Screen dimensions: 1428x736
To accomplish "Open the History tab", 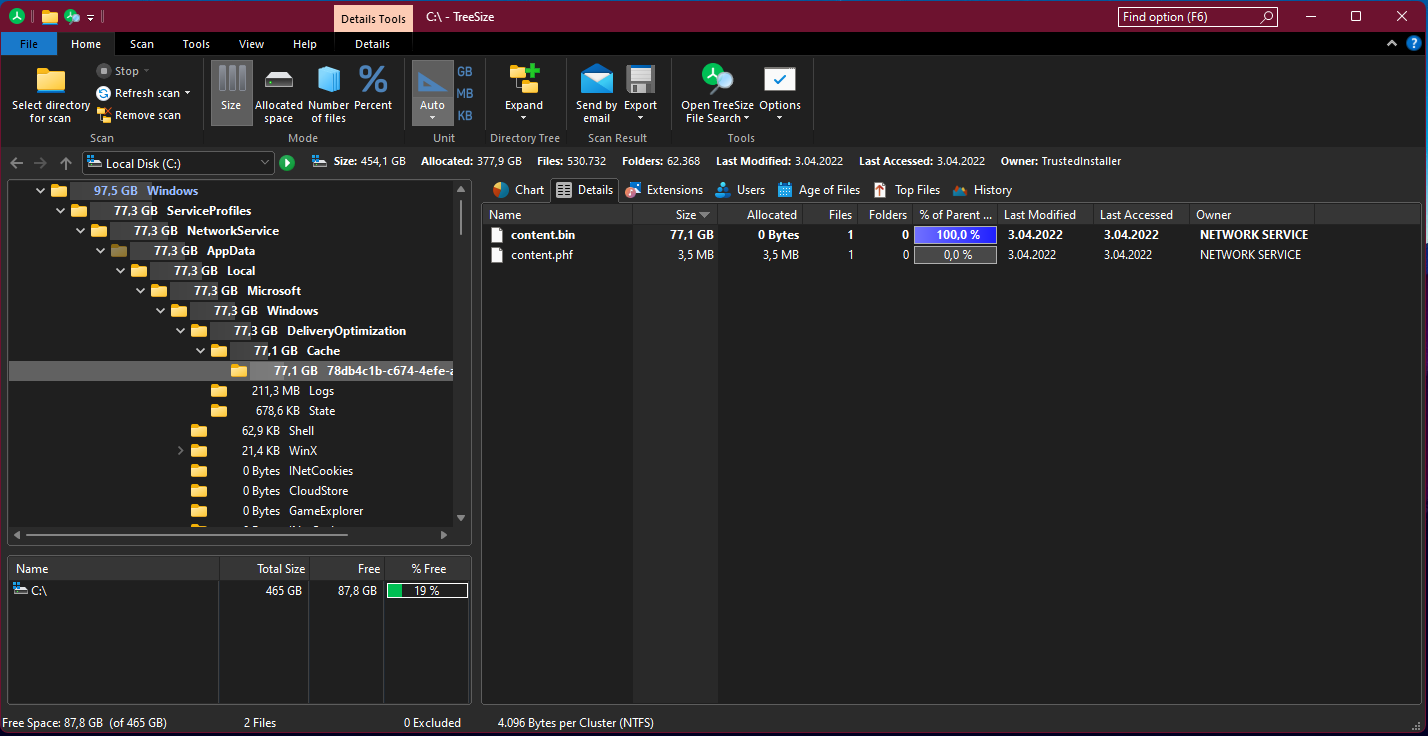I will 982,190.
